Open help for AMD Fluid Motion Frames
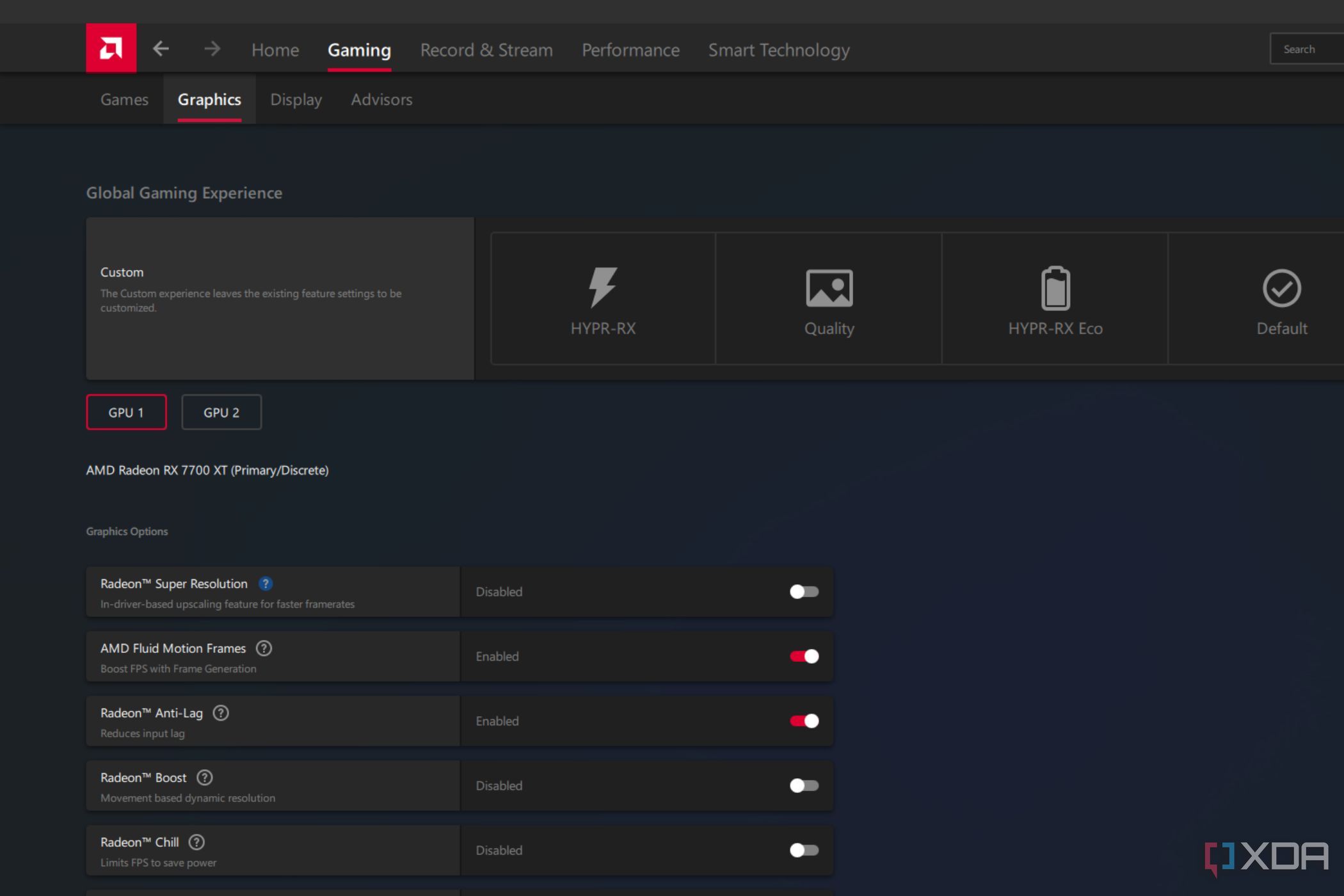Image resolution: width=1344 pixels, height=896 pixels. point(264,648)
